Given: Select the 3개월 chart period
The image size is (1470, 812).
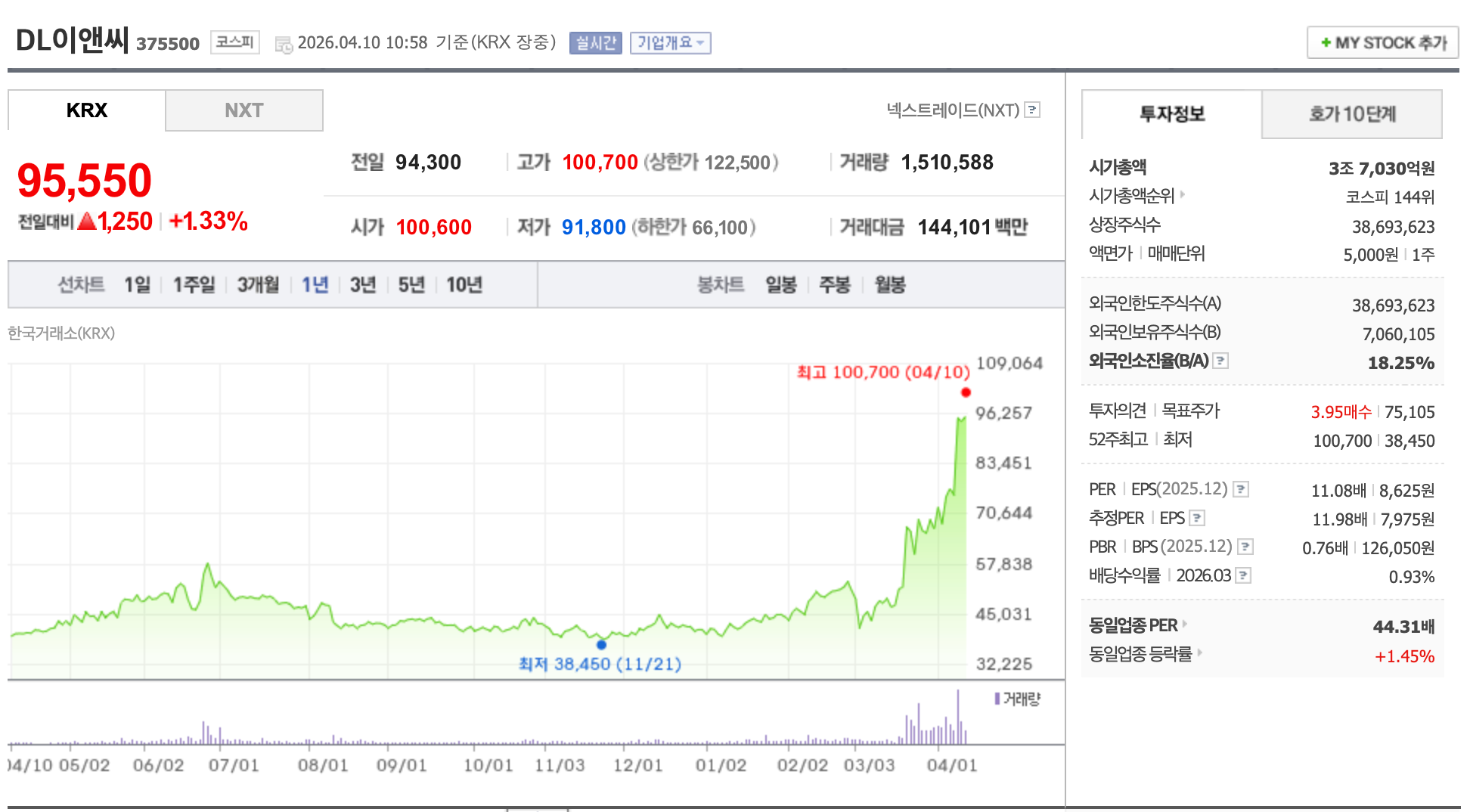Looking at the screenshot, I should pyautogui.click(x=258, y=284).
